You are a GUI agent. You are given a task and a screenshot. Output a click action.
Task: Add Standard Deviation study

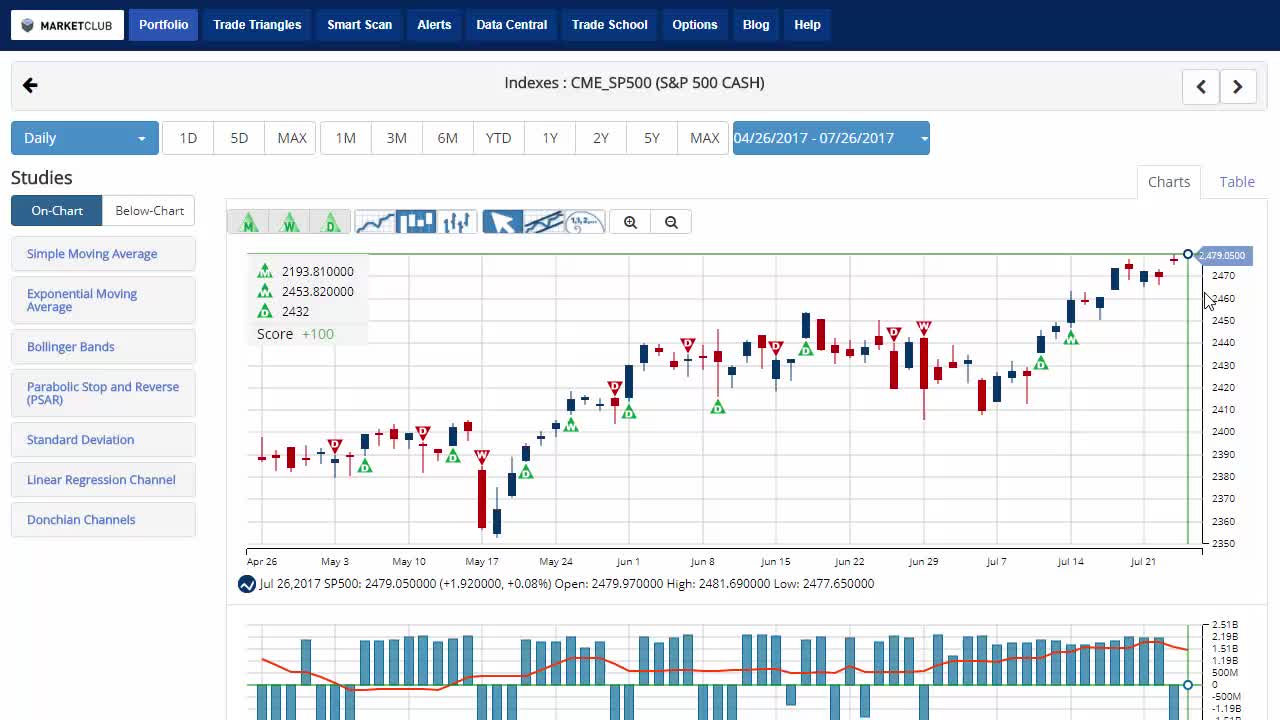coord(103,440)
